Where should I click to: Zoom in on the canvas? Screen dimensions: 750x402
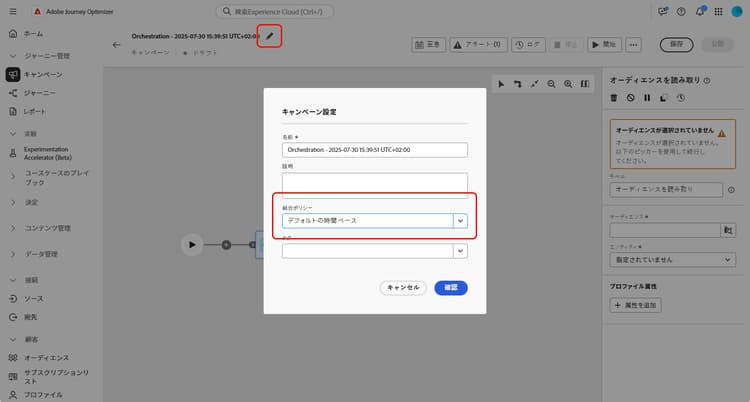(x=568, y=84)
